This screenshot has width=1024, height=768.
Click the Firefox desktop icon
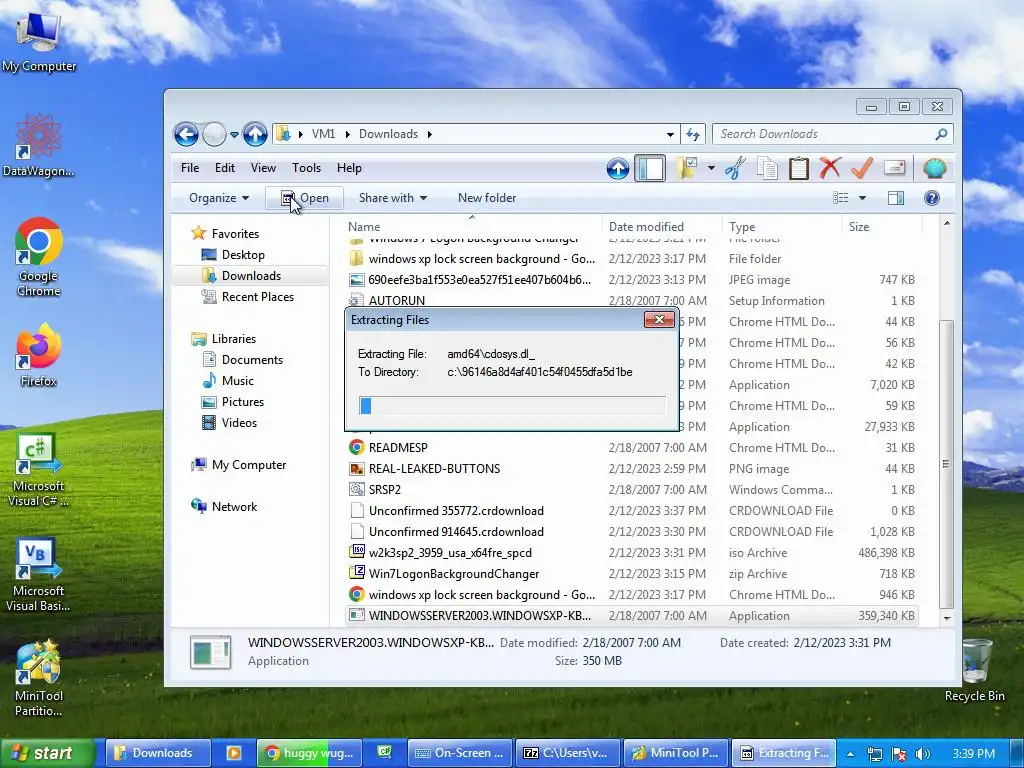click(39, 355)
